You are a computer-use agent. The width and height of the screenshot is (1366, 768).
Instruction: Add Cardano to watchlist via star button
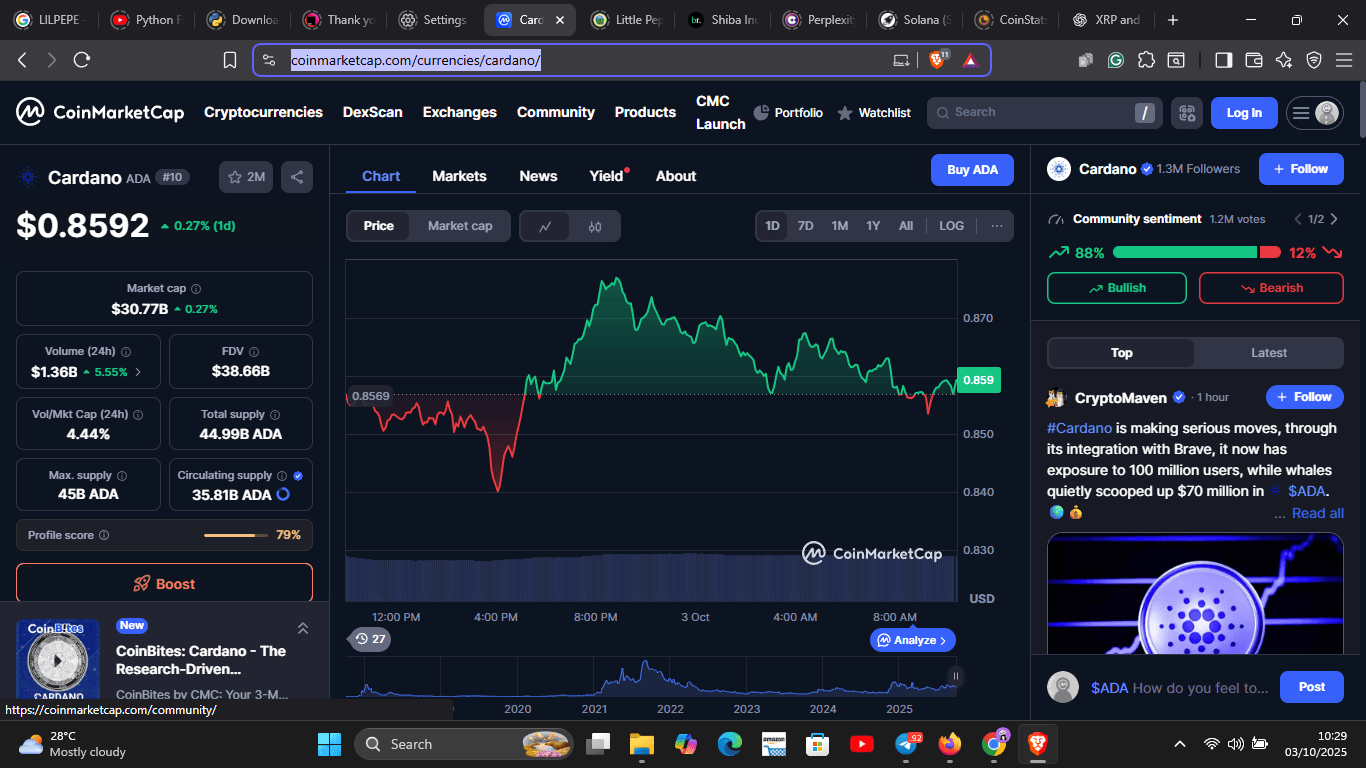click(x=246, y=177)
